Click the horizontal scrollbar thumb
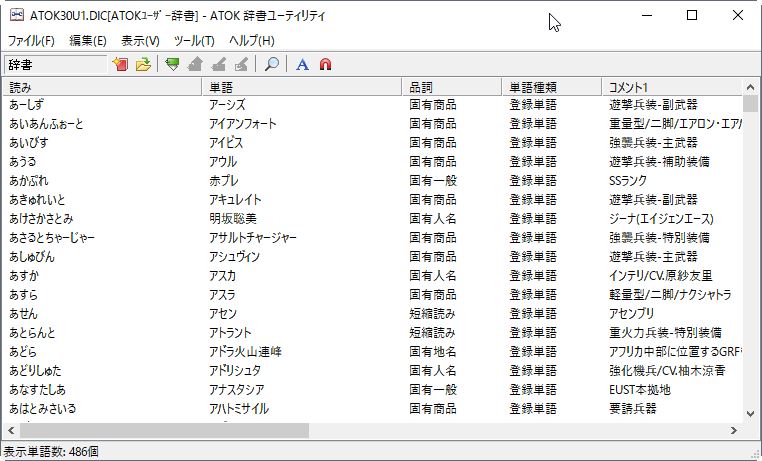 tap(164, 430)
